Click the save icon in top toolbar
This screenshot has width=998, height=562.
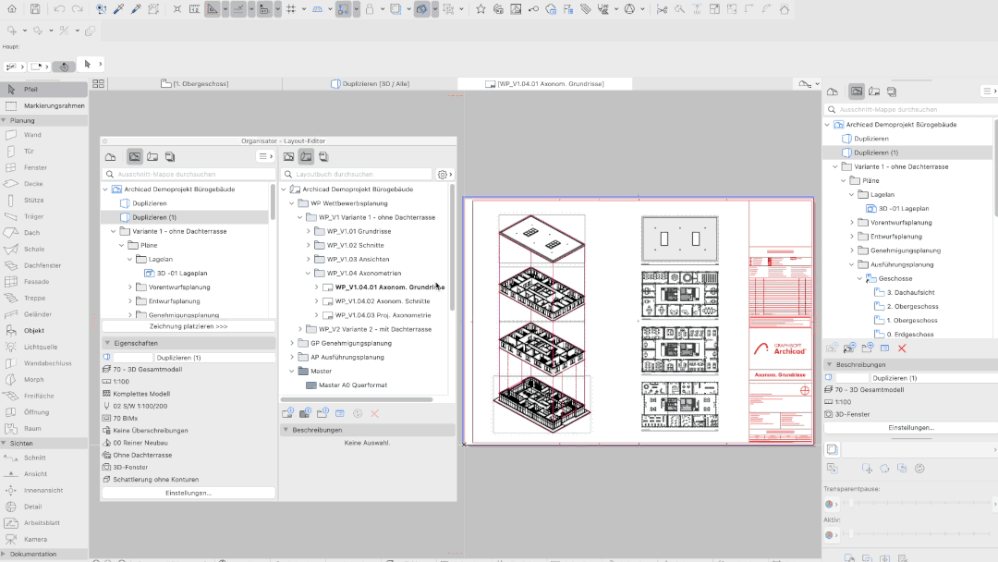pos(35,9)
